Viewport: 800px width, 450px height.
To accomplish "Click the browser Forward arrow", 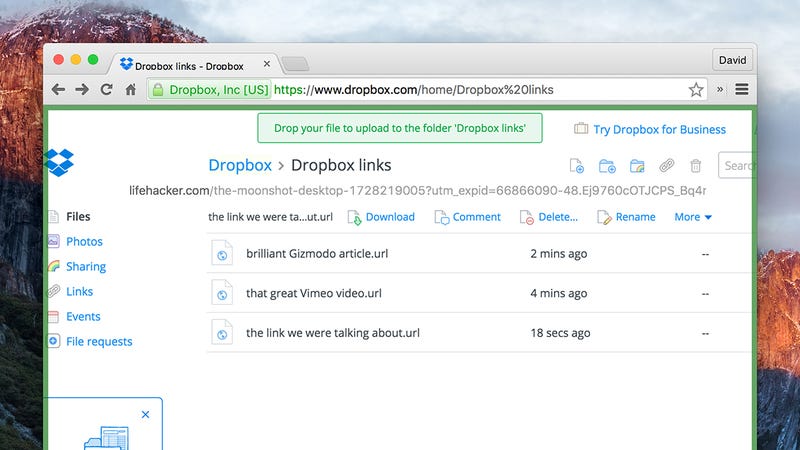I will (x=82, y=90).
